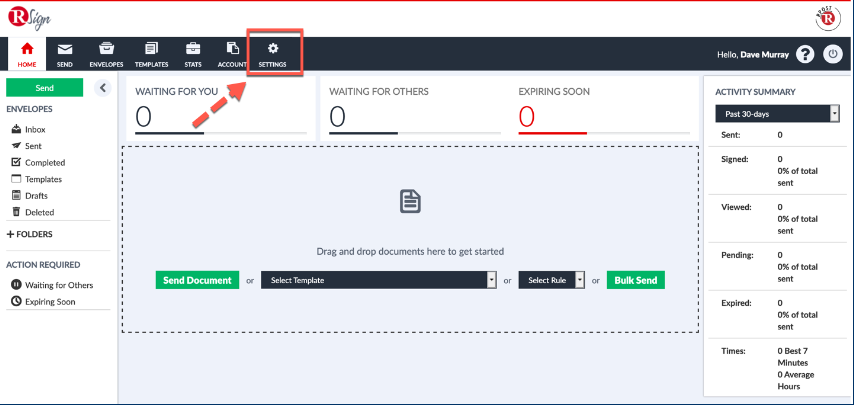
Task: Open the Settings gear tab
Action: tap(272, 54)
